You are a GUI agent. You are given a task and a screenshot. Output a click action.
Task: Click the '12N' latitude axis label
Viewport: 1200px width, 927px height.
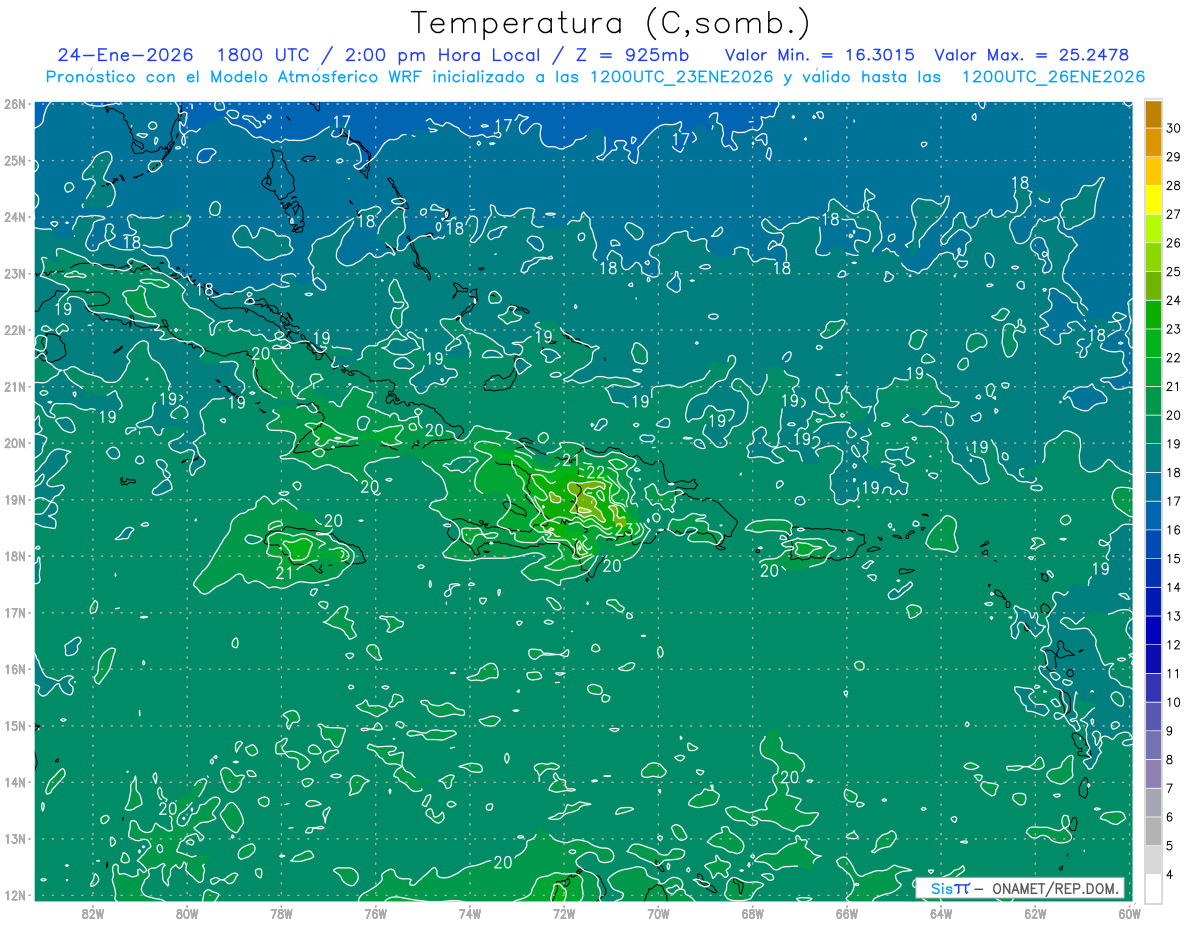point(15,895)
